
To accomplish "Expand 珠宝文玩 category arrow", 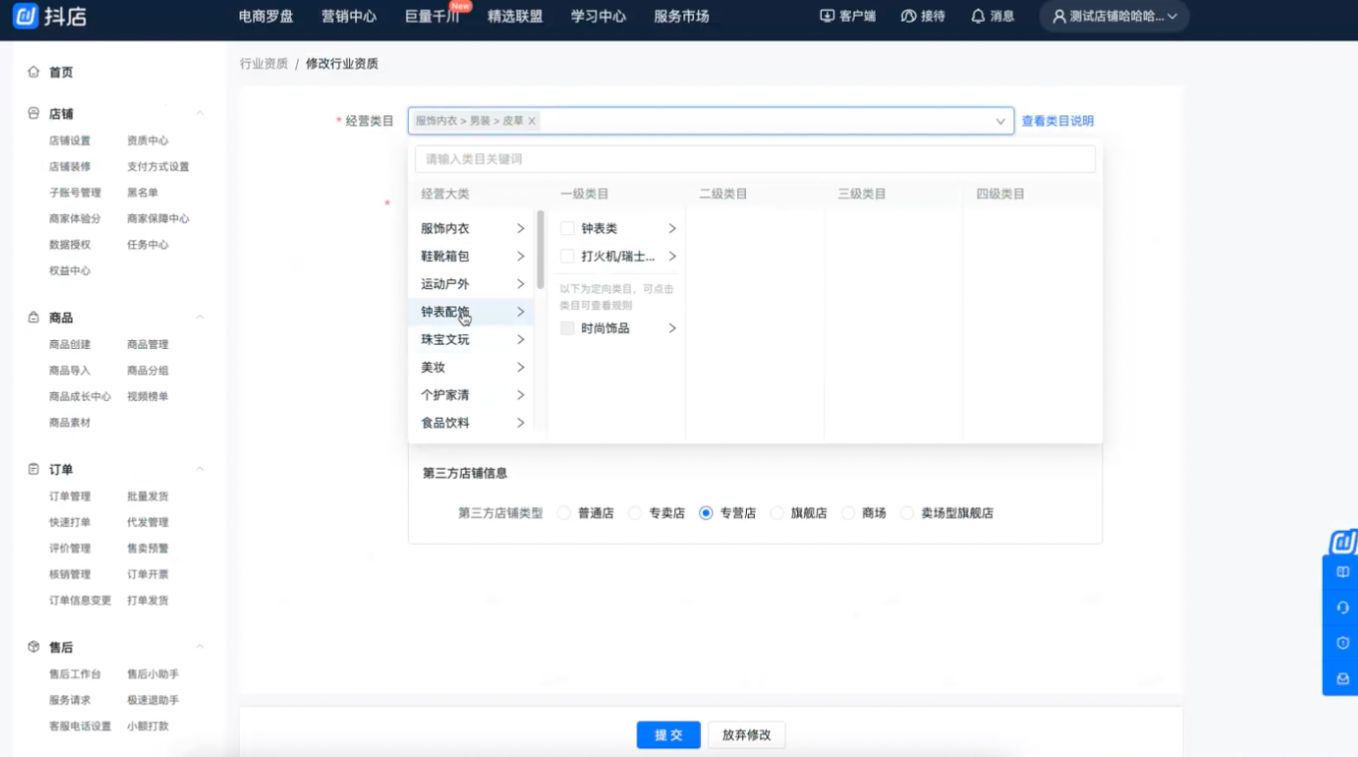I will pyautogui.click(x=520, y=340).
